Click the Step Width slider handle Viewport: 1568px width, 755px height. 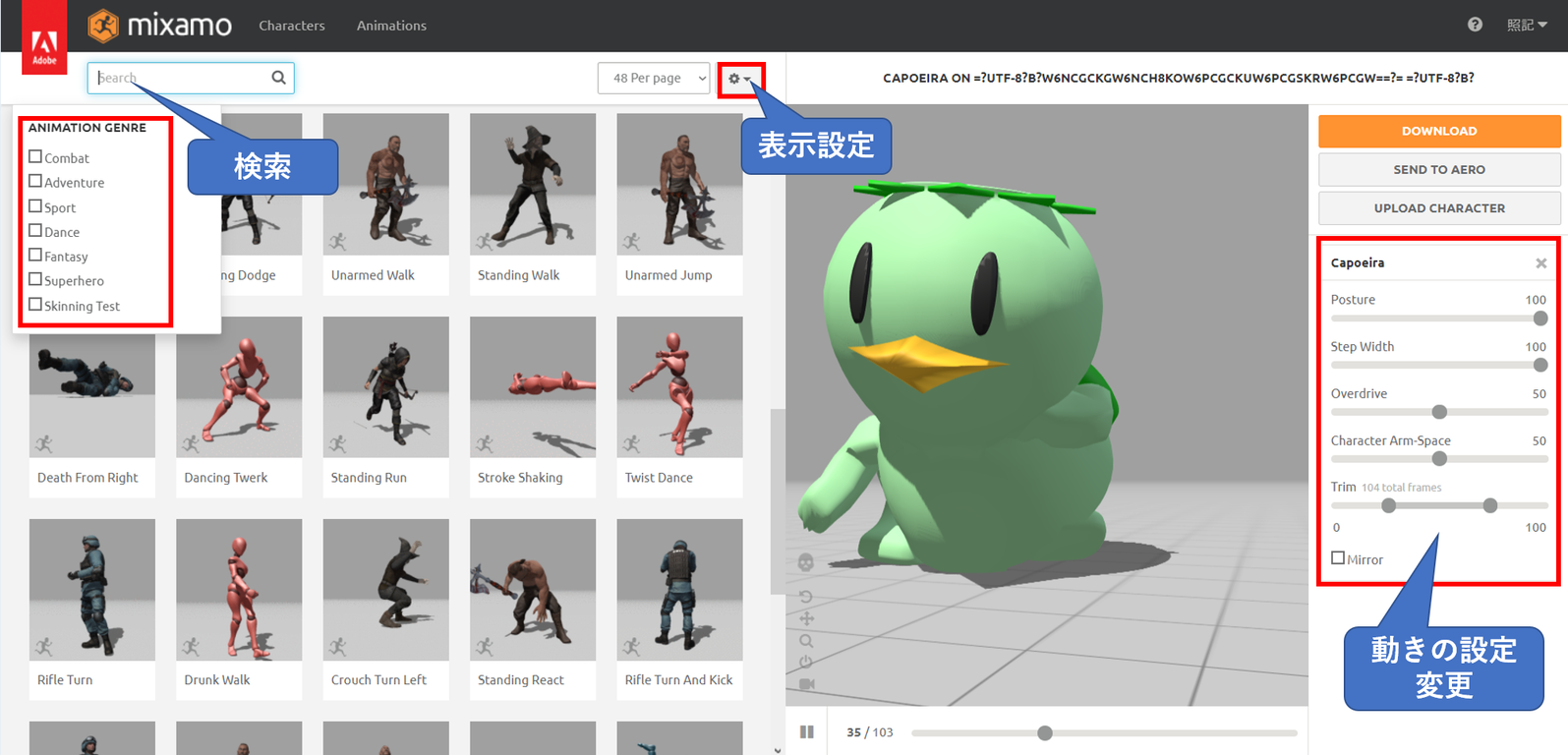(x=1540, y=365)
